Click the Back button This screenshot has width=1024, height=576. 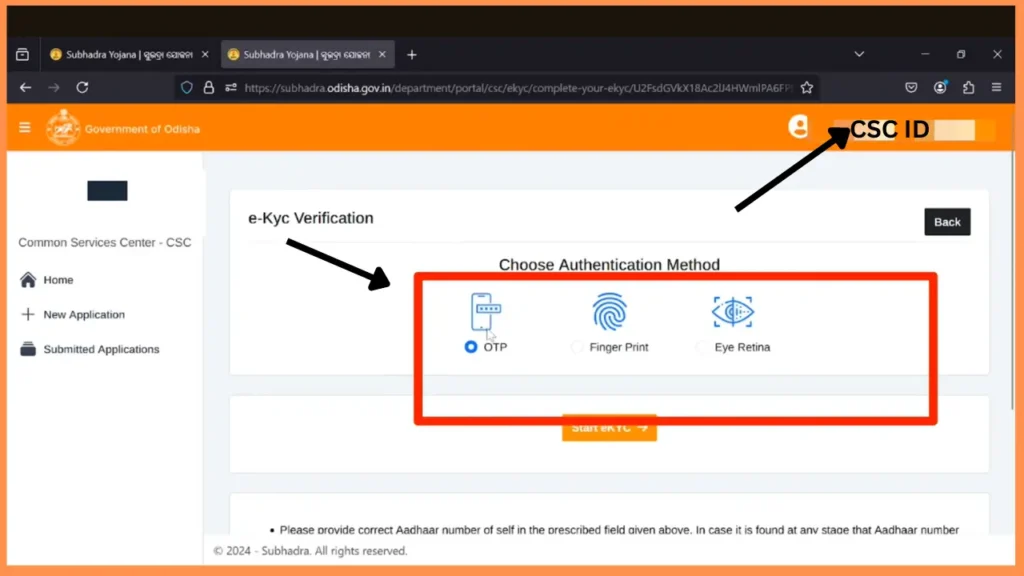point(947,222)
